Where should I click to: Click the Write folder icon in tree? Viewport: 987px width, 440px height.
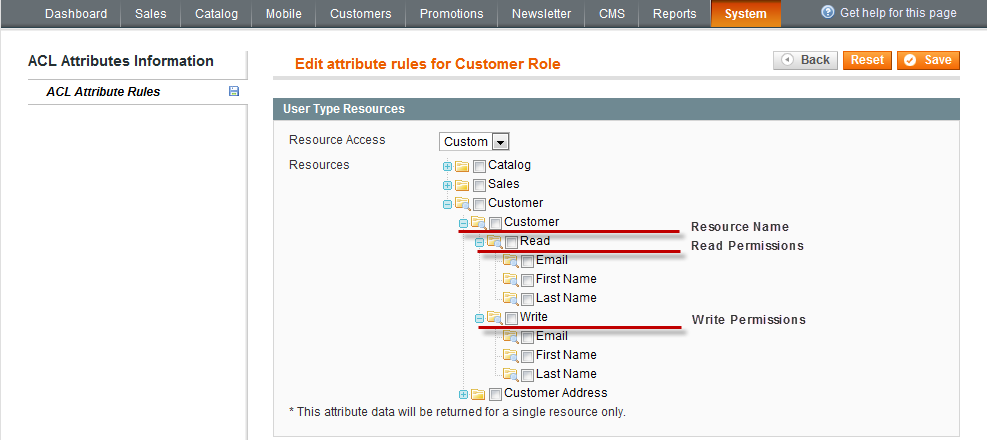pos(494,318)
